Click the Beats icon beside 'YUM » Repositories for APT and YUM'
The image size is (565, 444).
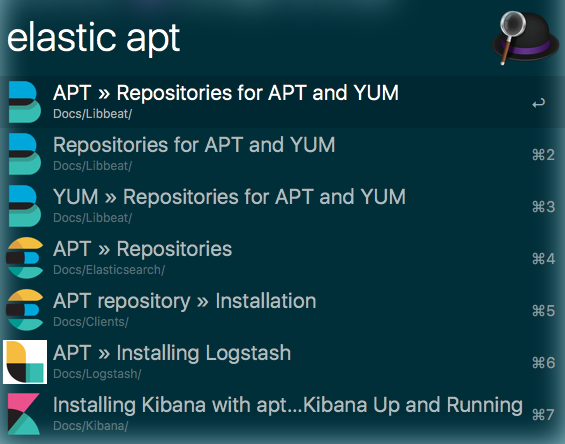(25, 206)
